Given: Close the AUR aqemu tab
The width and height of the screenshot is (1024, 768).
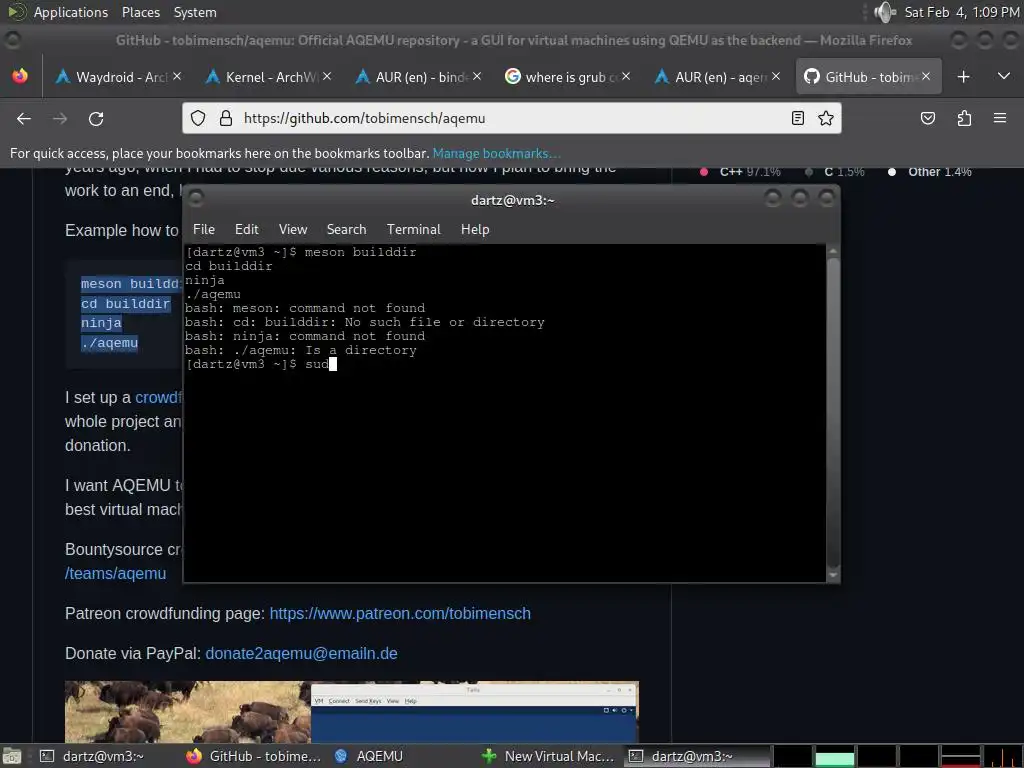Looking at the screenshot, I should point(776,76).
